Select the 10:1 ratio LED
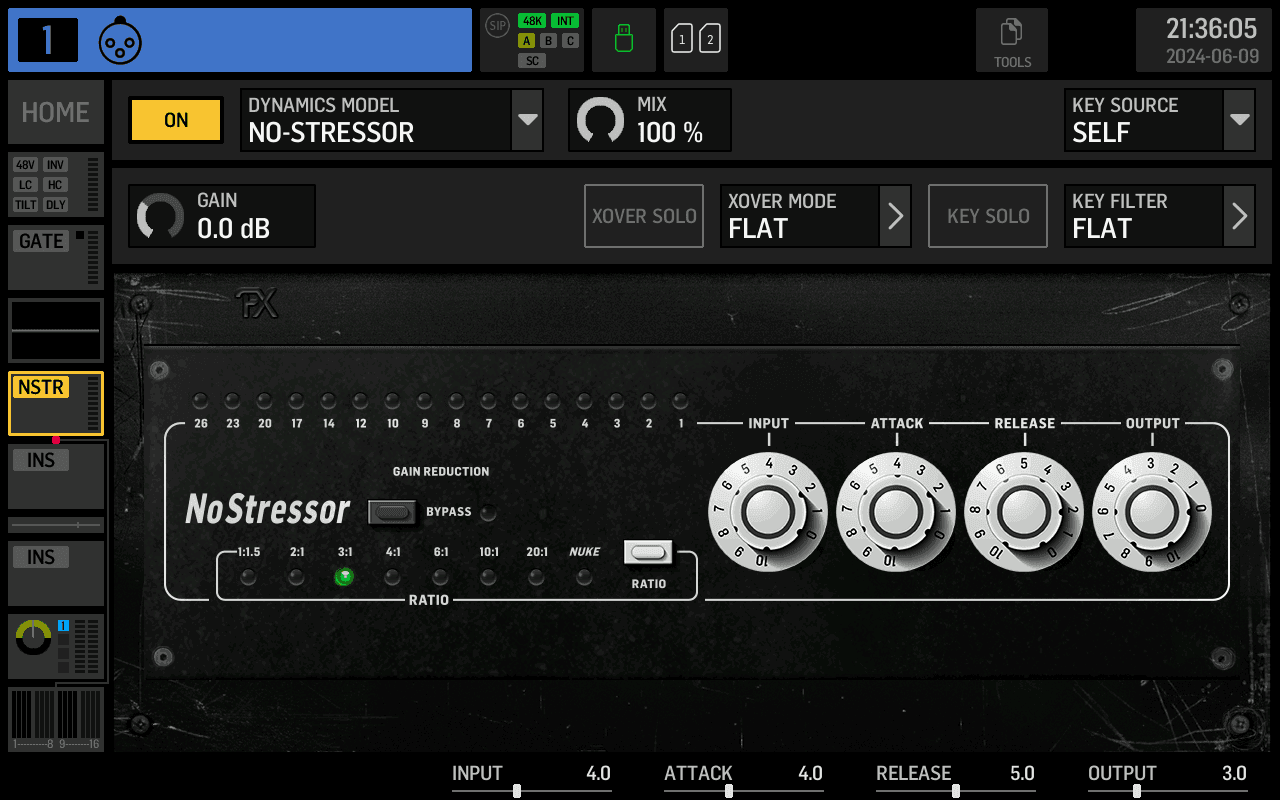 point(488,577)
